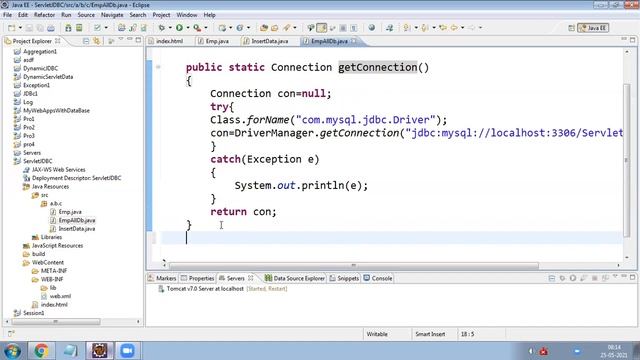Image resolution: width=640 pixels, height=360 pixels.
Task: Click the Previous Annotation toolbar icon
Action: (x=425, y=28)
